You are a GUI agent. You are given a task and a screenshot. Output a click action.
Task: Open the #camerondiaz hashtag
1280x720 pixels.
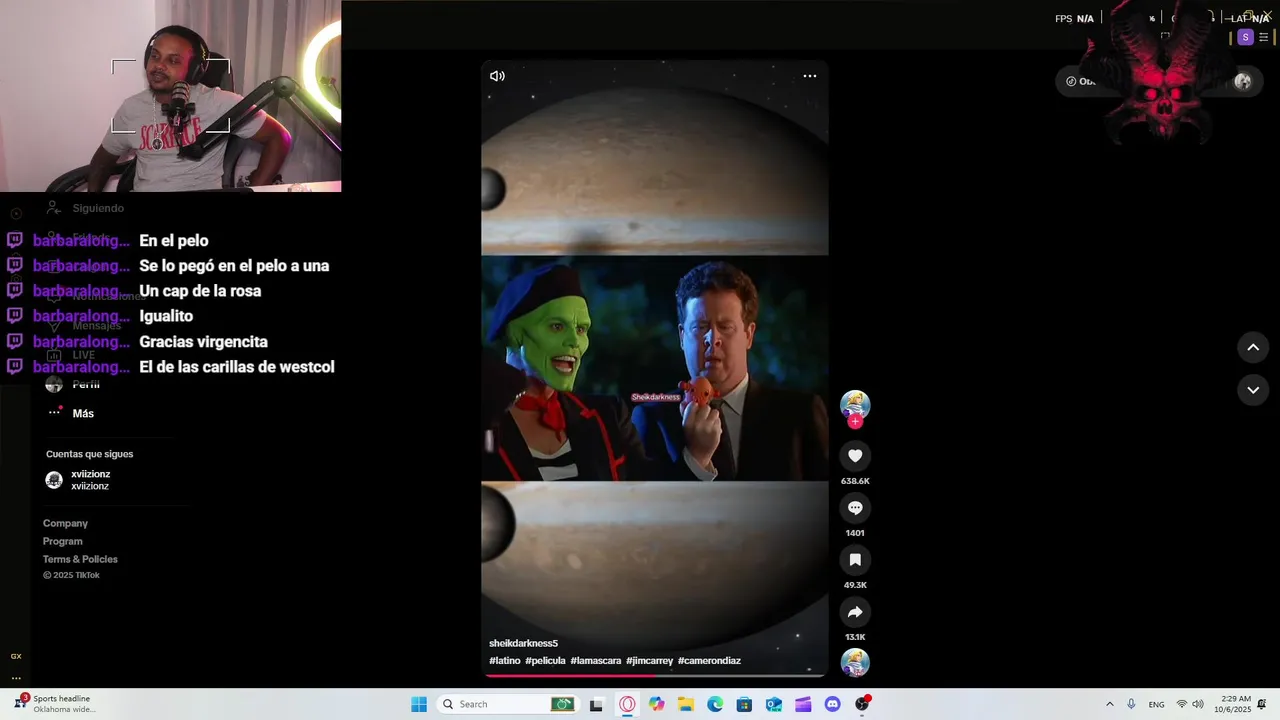click(709, 661)
